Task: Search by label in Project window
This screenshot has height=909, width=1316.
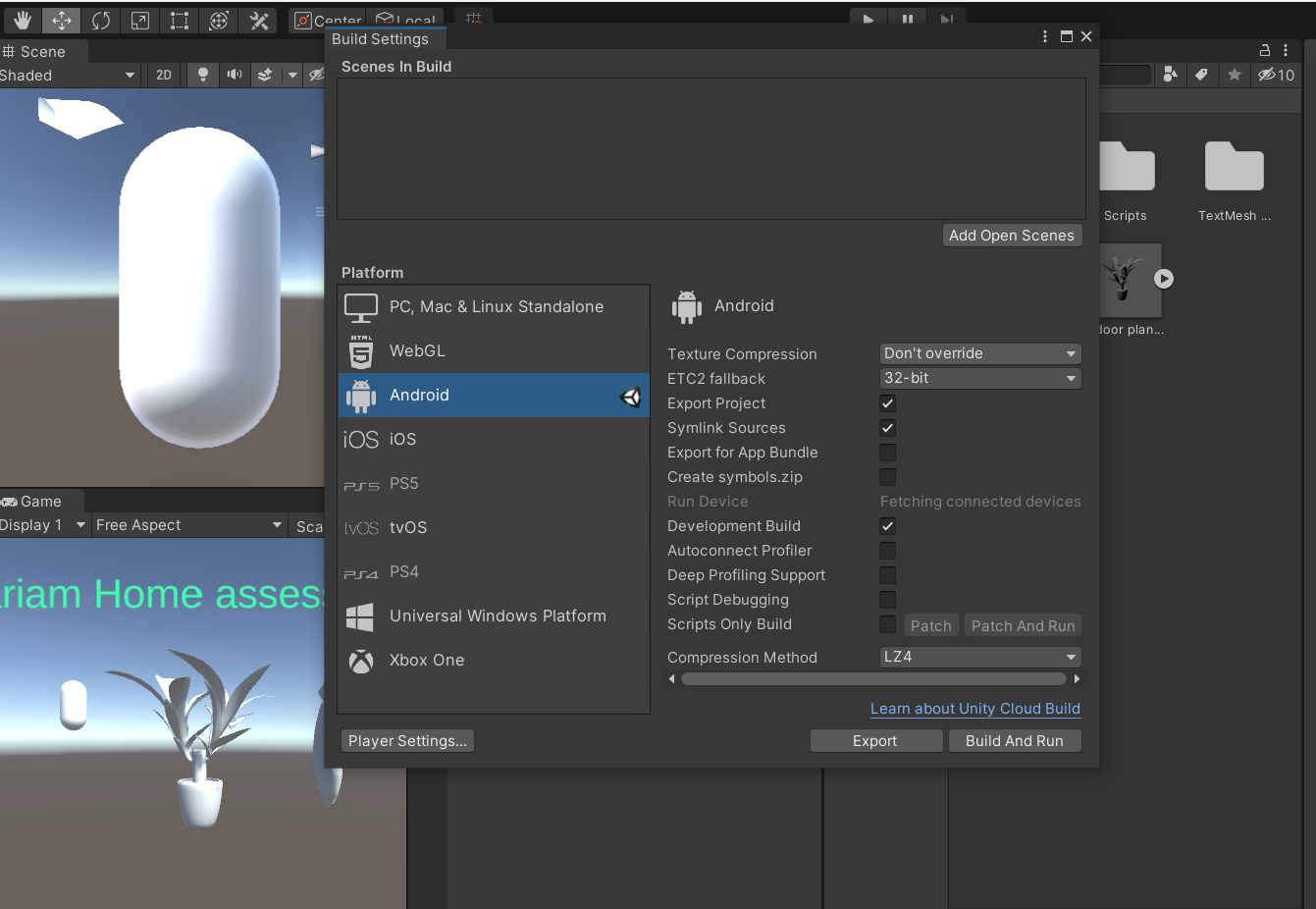Action: tap(1201, 75)
